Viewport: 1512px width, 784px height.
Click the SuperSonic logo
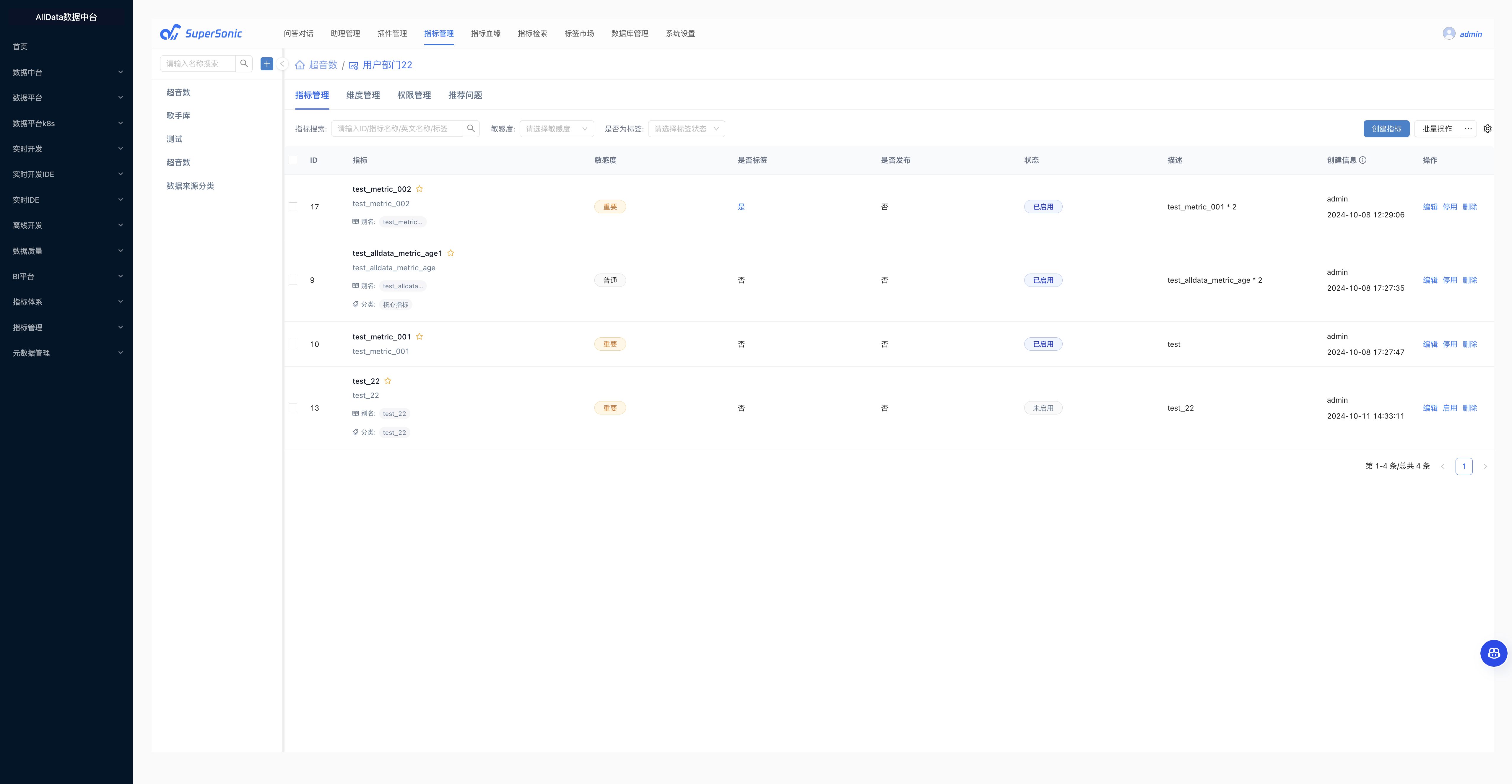point(201,33)
